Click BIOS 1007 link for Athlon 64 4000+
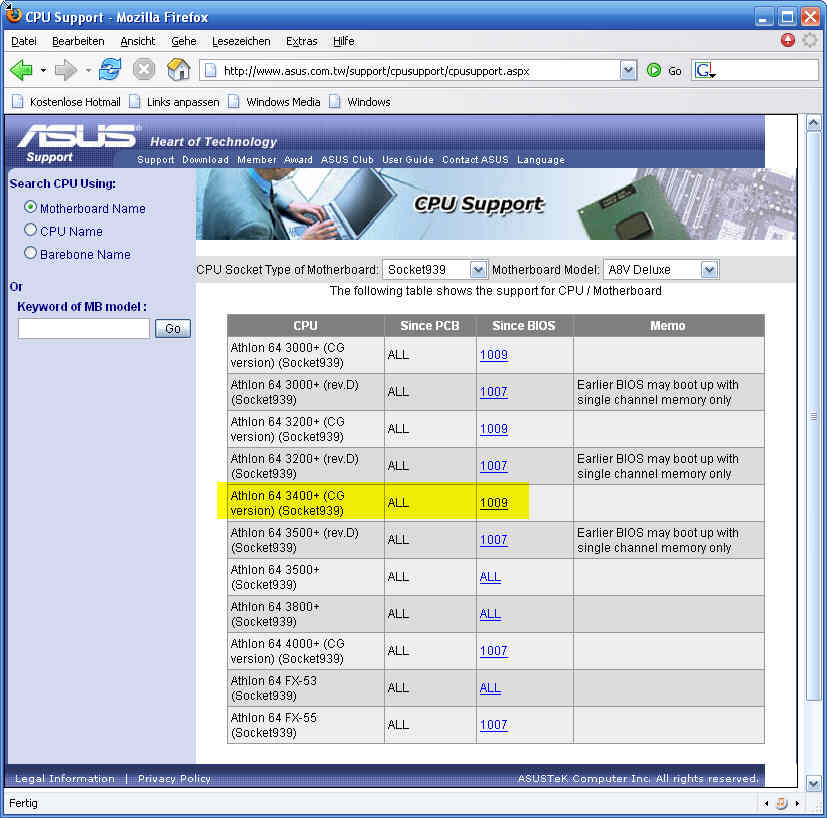 point(494,651)
